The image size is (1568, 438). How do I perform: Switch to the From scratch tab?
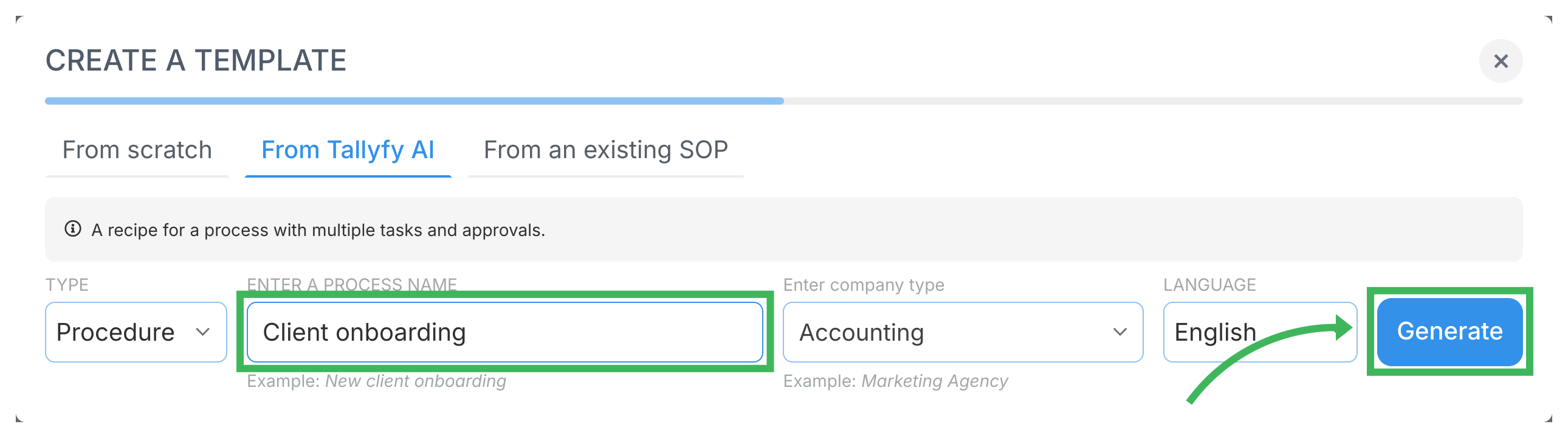137,150
